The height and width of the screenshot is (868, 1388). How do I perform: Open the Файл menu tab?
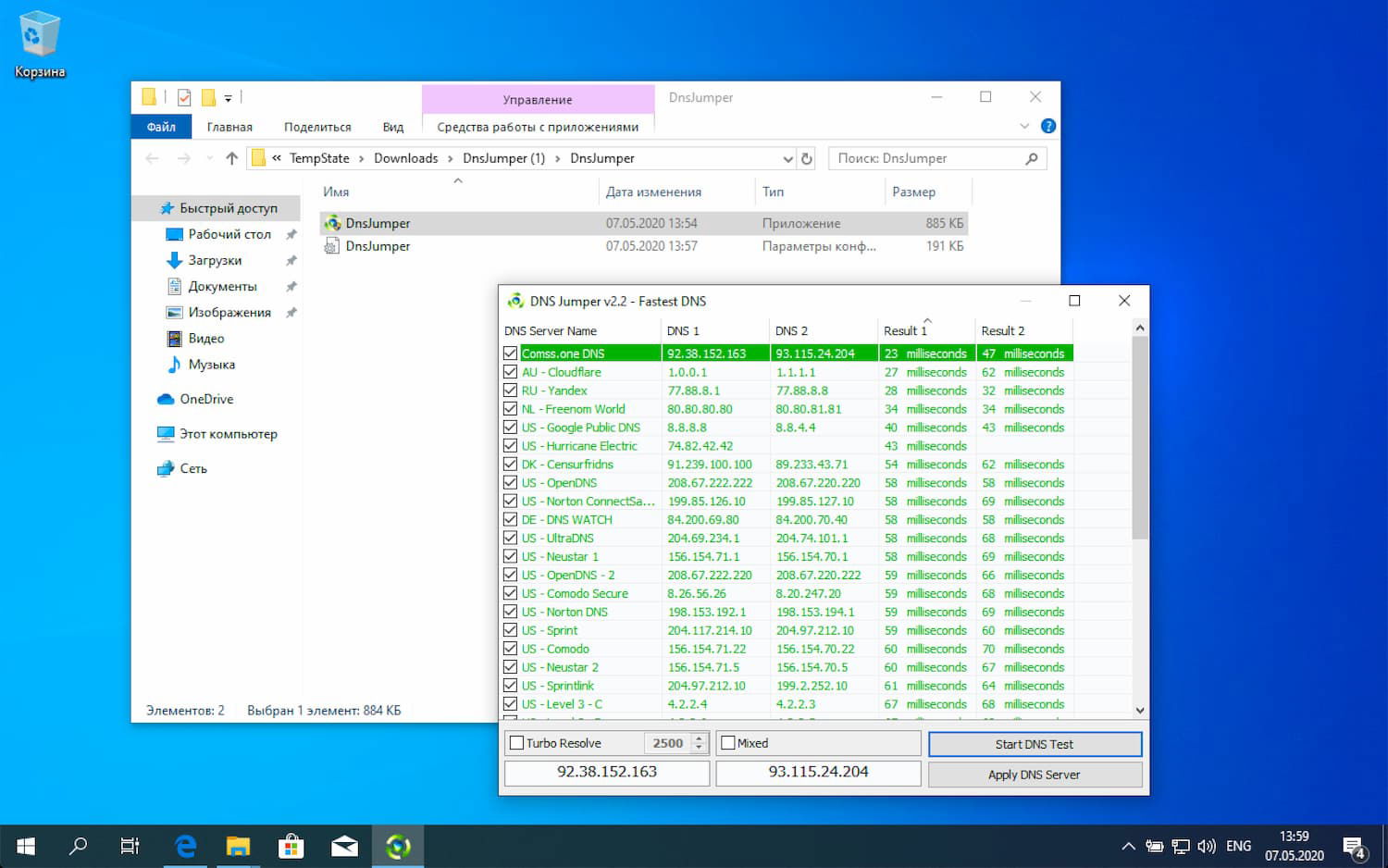click(161, 127)
